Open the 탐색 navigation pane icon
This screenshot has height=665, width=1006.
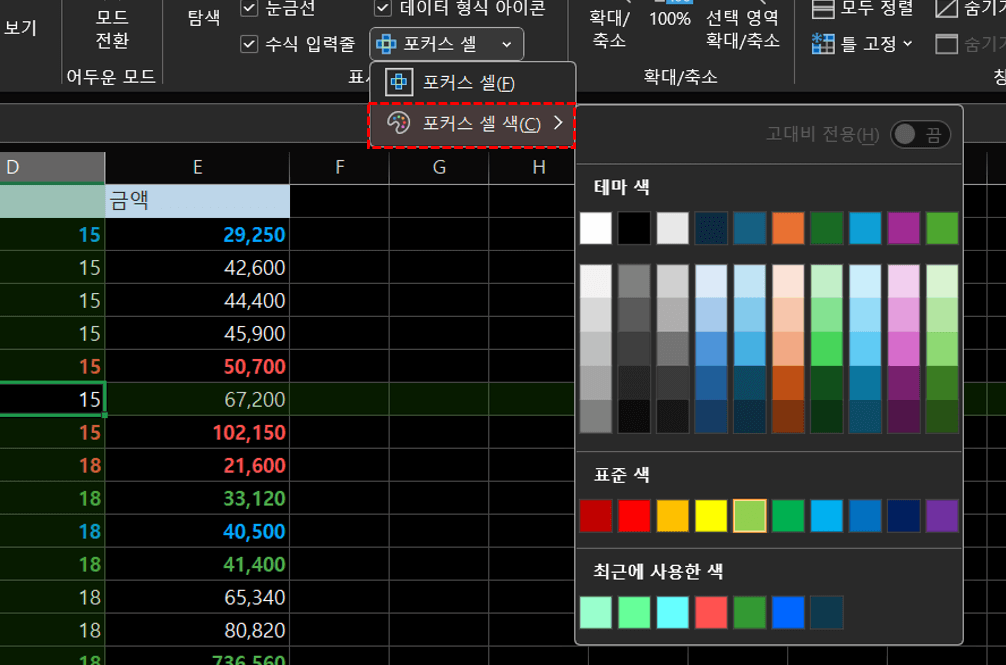point(202,17)
